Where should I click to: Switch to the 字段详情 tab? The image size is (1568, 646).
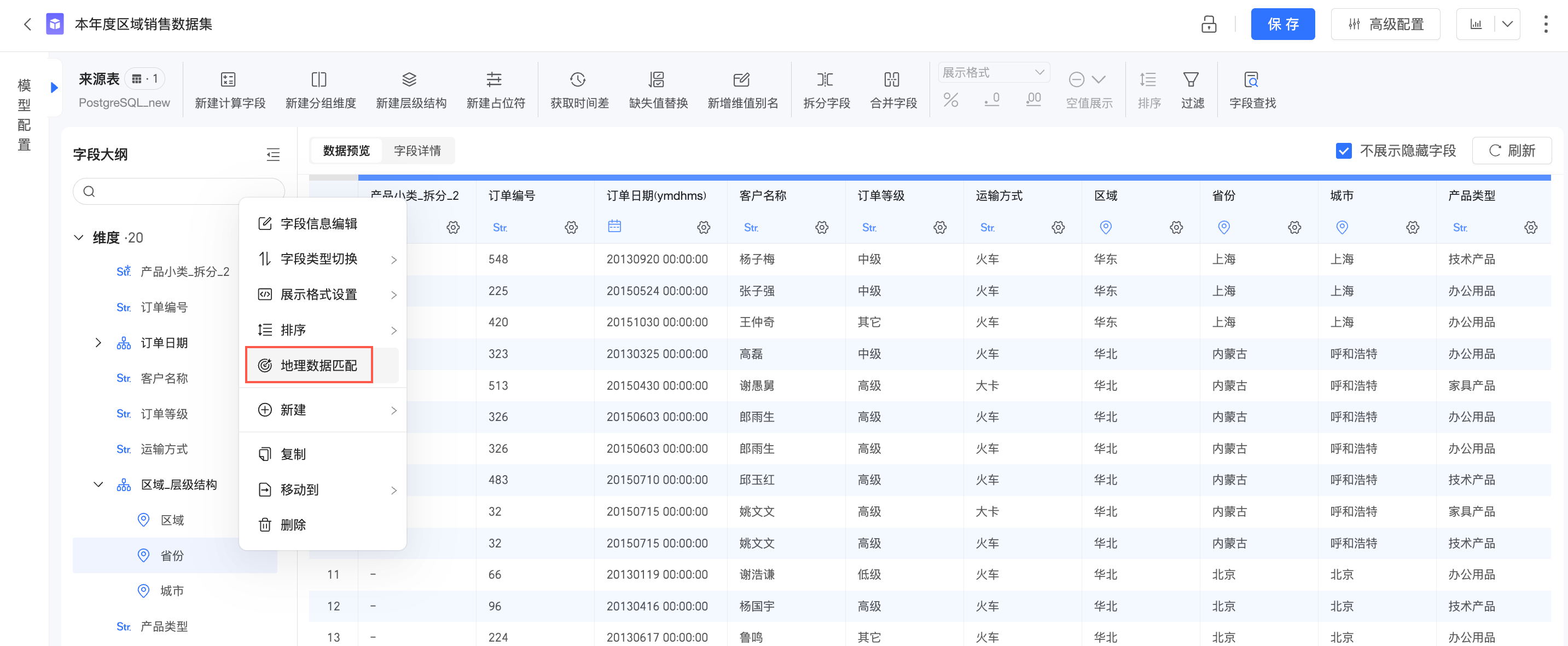tap(417, 151)
